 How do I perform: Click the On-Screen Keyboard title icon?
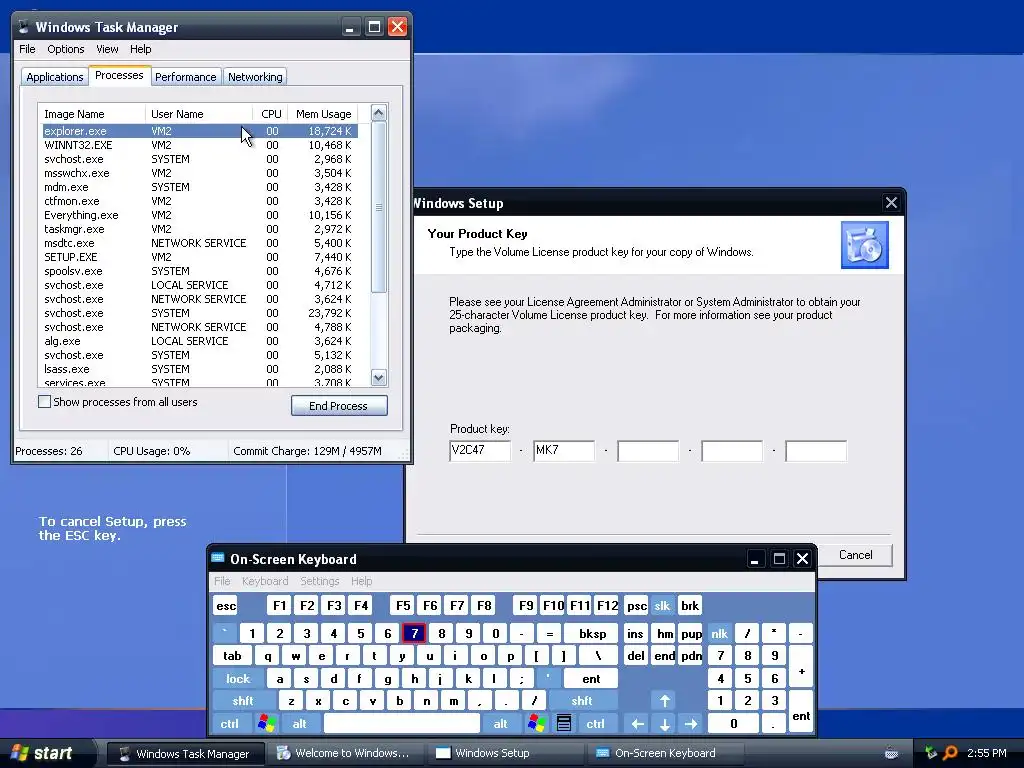[218, 558]
